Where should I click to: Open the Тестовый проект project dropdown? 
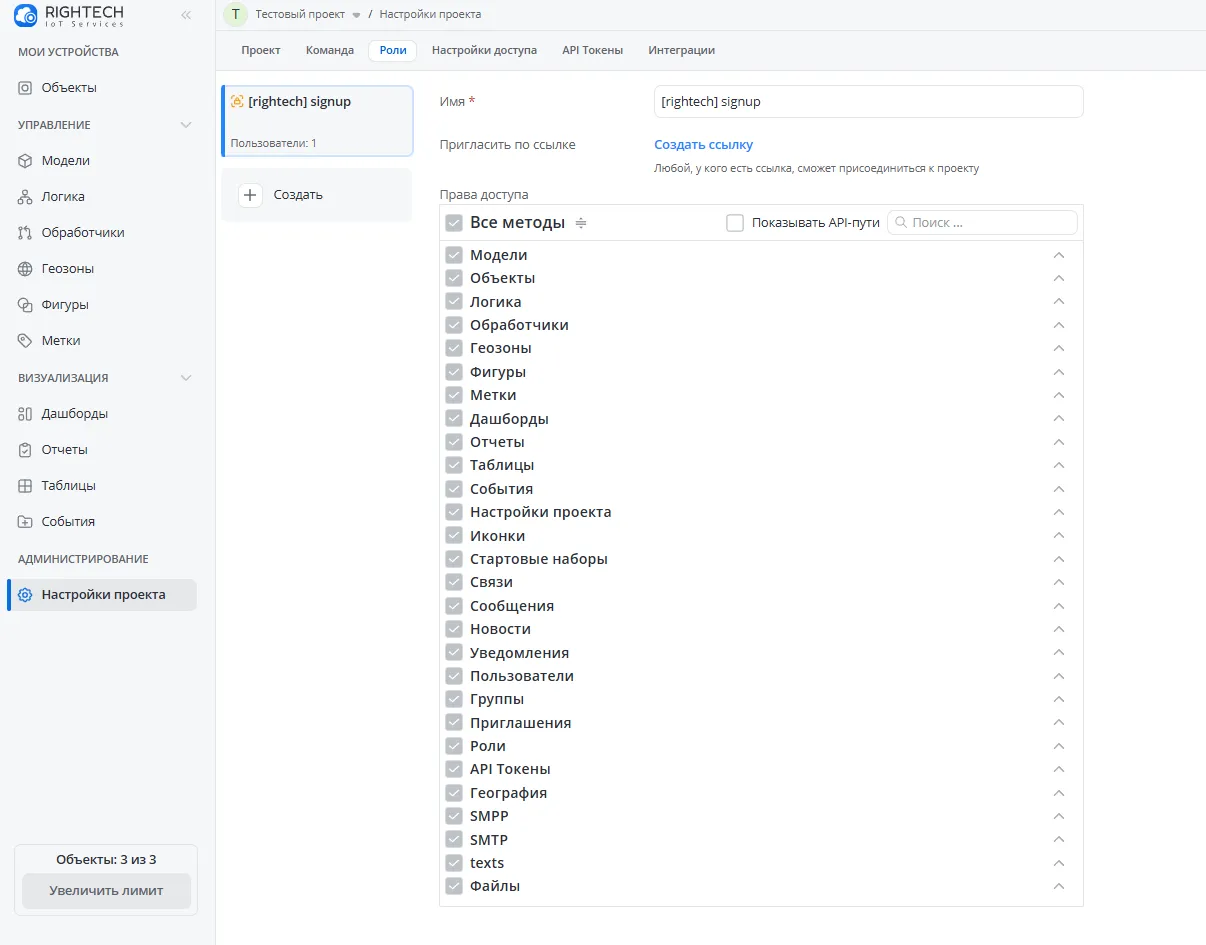(356, 15)
